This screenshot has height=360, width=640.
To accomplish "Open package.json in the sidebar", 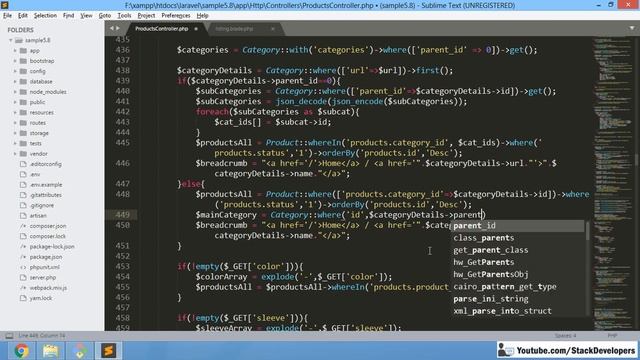I will 46,257.
